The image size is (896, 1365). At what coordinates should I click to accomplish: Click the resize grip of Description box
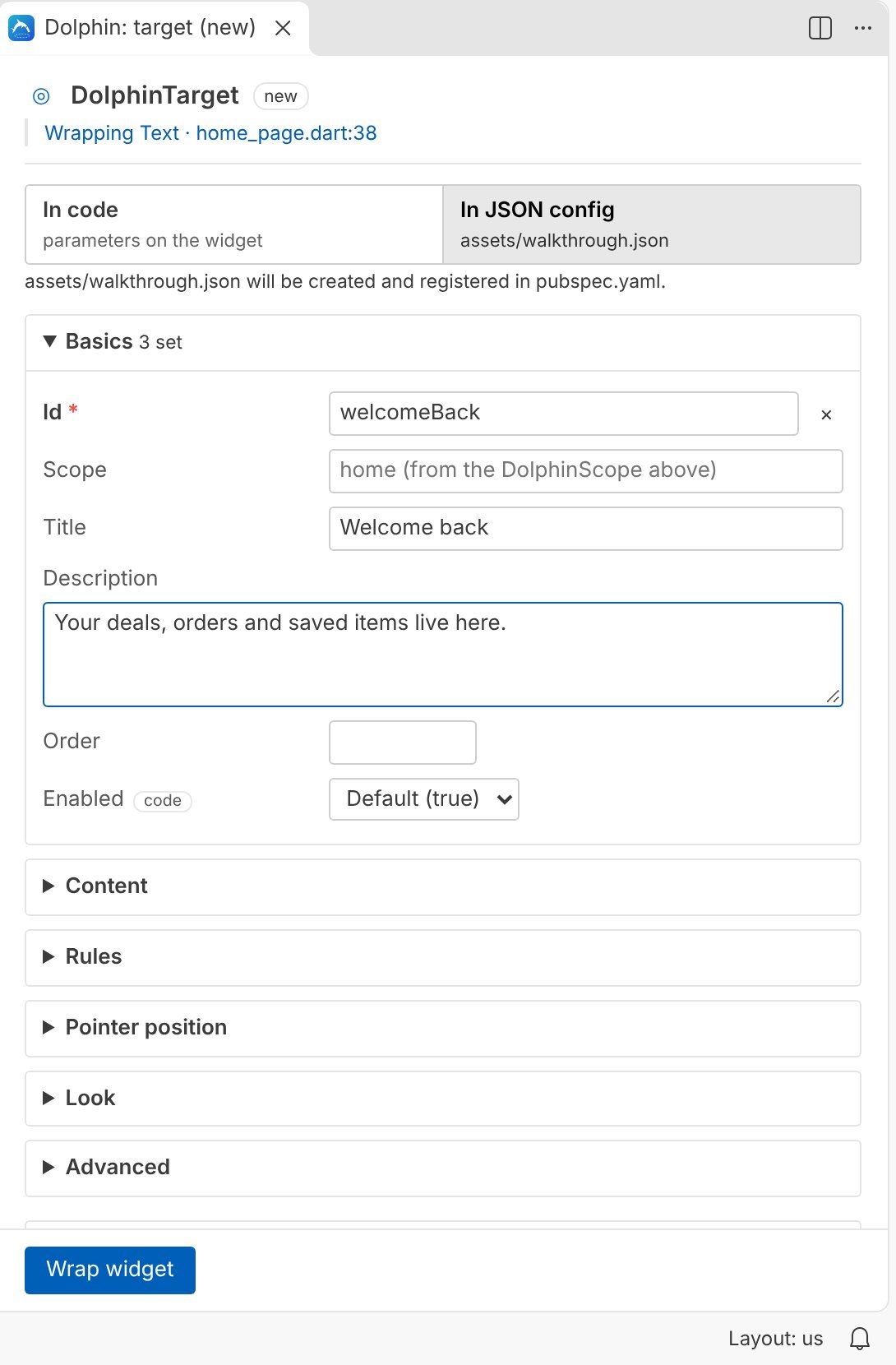pyautogui.click(x=833, y=696)
